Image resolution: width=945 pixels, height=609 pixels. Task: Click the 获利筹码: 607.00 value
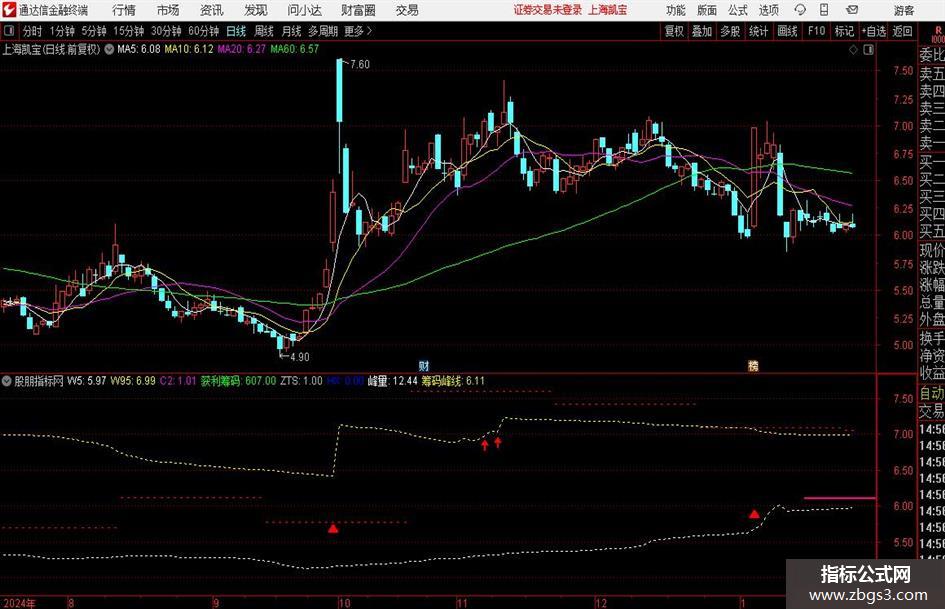coord(238,381)
